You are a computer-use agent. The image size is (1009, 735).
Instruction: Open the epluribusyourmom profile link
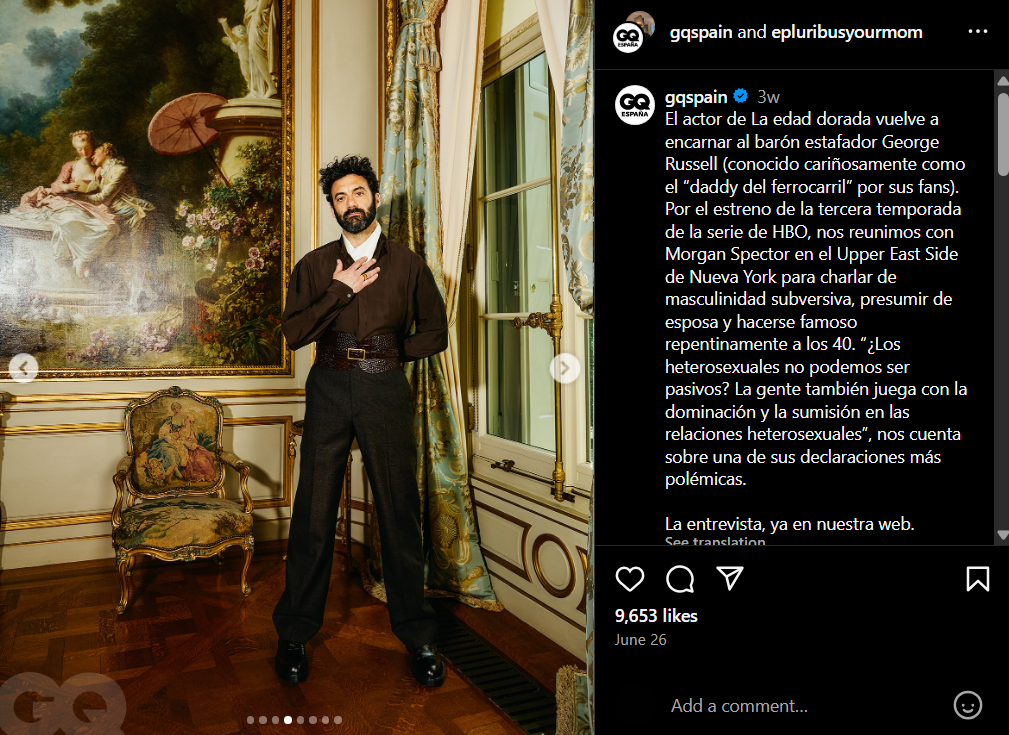[x=847, y=32]
